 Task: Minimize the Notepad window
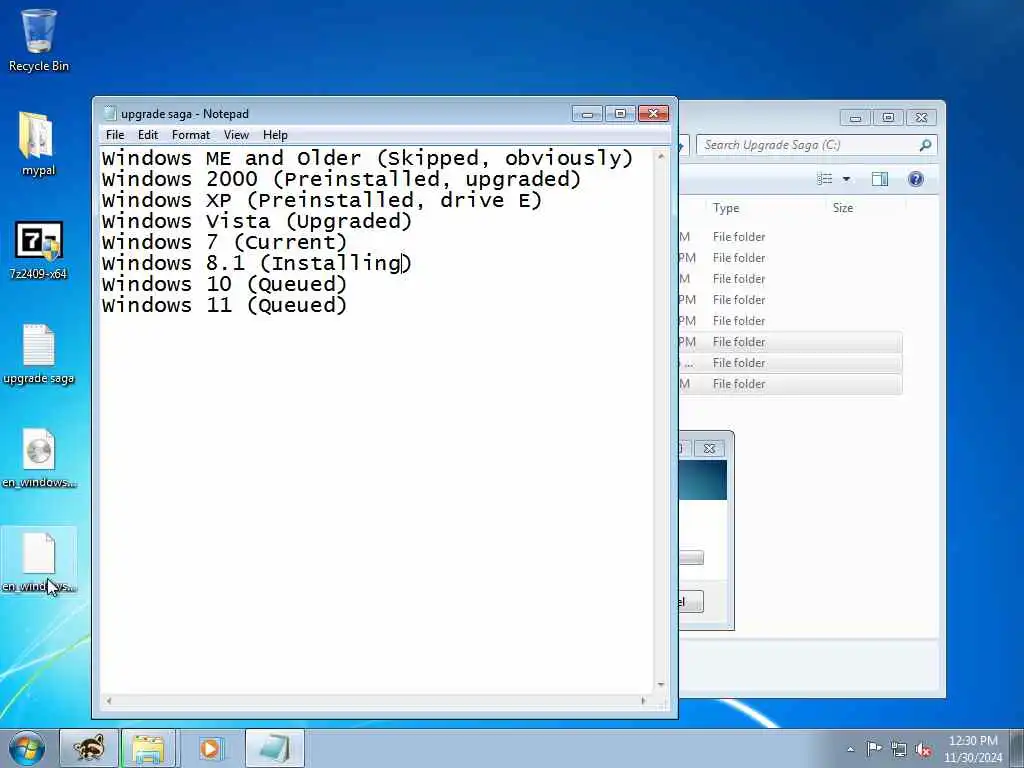pyautogui.click(x=587, y=114)
